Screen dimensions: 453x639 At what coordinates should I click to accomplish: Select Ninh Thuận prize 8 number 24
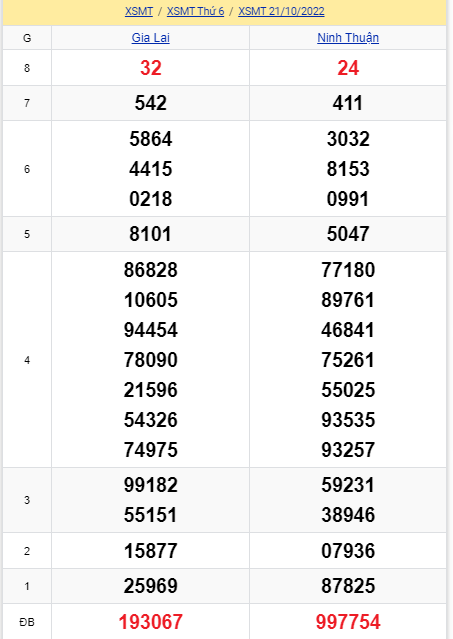pyautogui.click(x=348, y=68)
